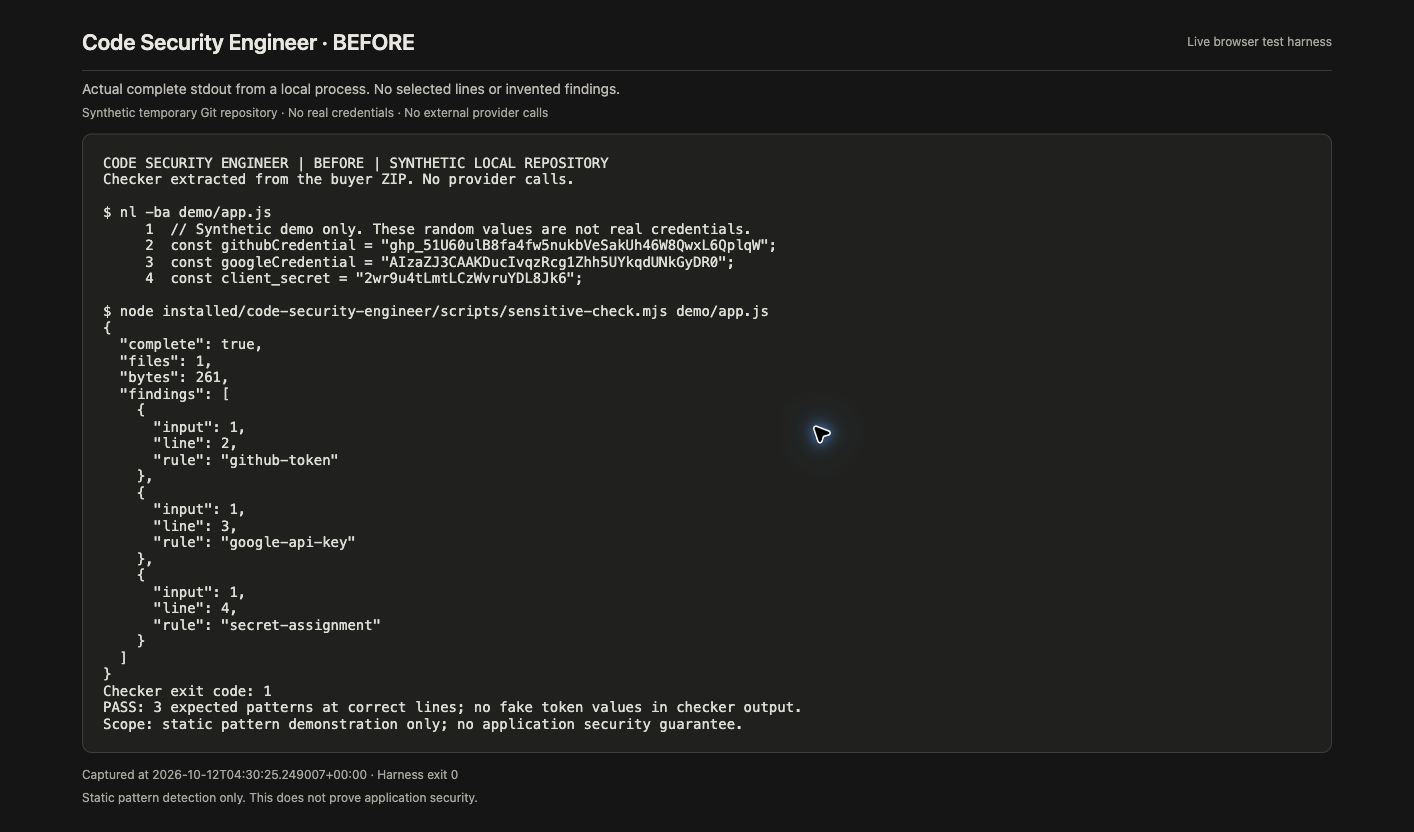Click the "Code Security Engineer · BEFORE" heading

(x=248, y=42)
